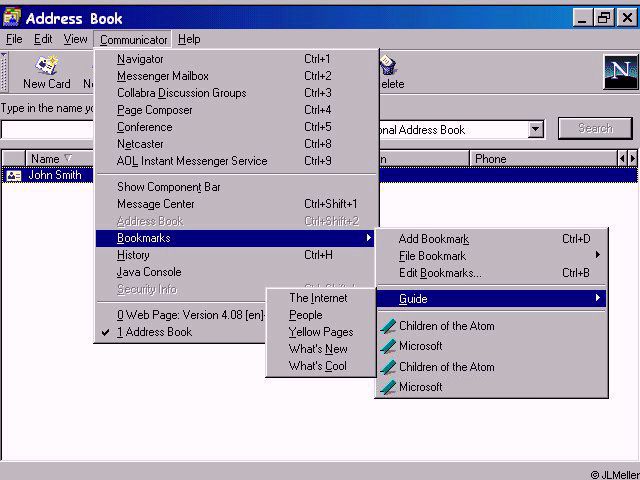The width and height of the screenshot is (640, 480).
Task: Click John Smith's contact card icon
Action: 14,176
